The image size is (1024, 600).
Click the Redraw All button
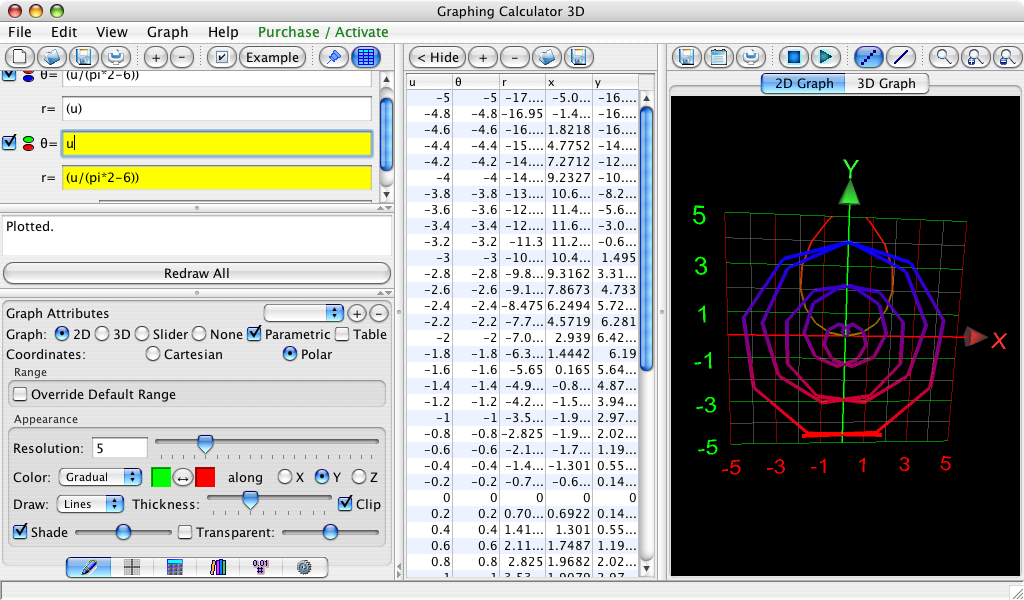[196, 273]
